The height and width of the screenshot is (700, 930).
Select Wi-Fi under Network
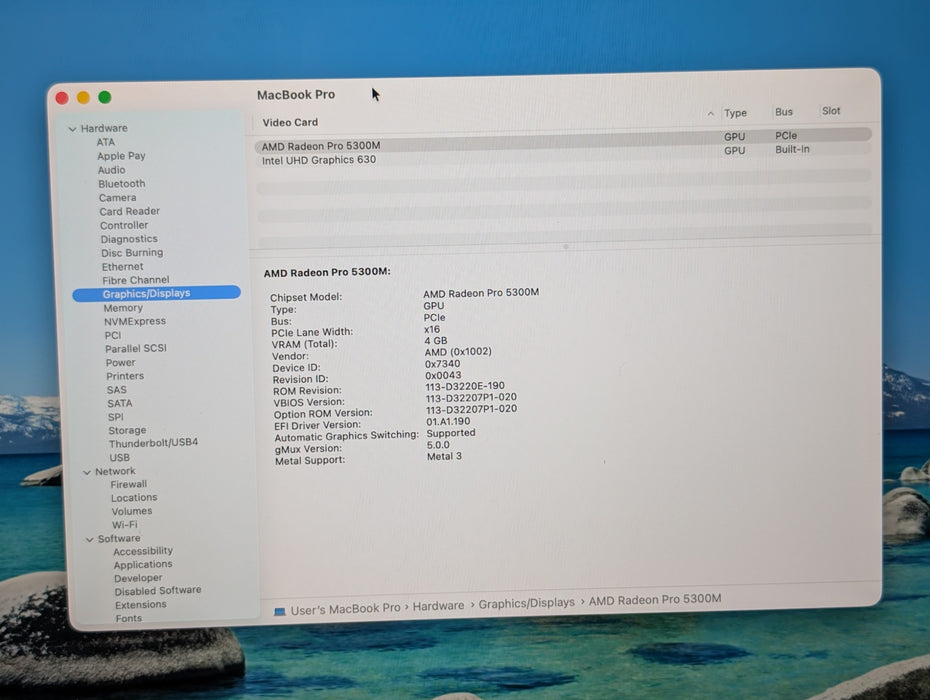[125, 525]
